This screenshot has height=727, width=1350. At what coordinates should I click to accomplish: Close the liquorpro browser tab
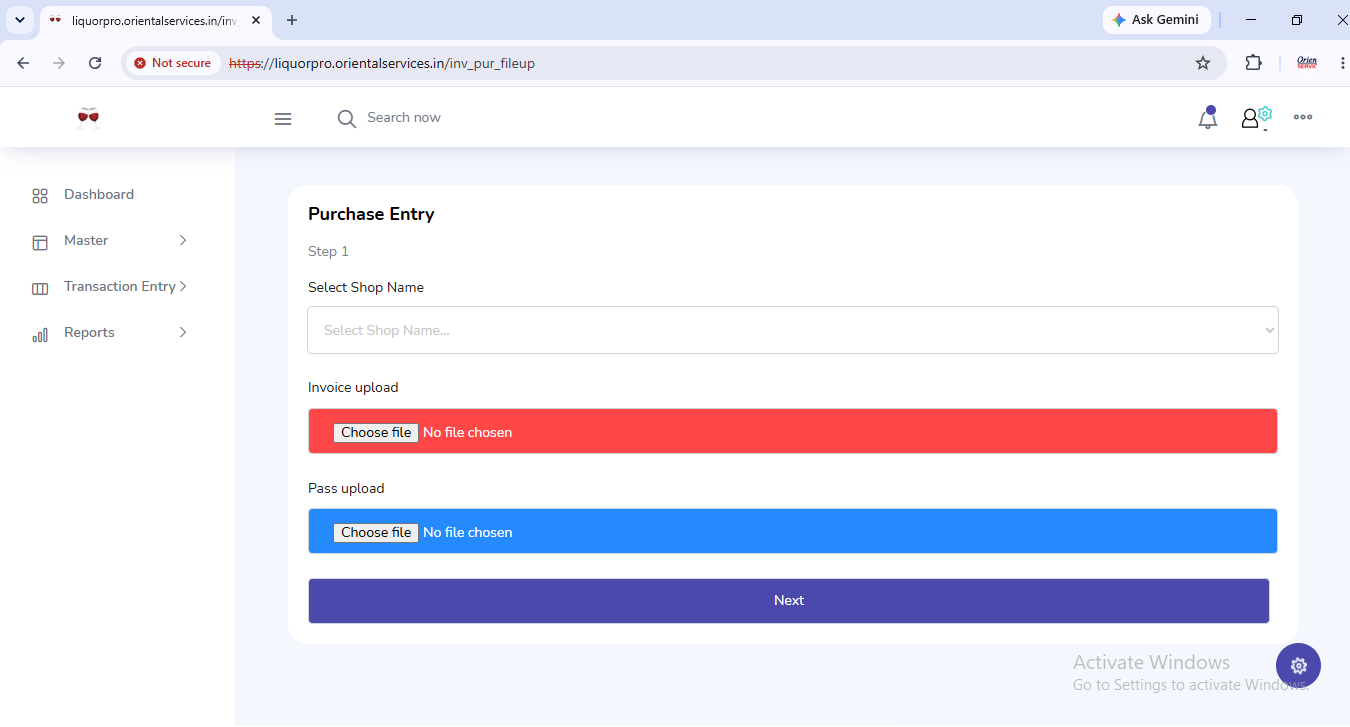256,20
